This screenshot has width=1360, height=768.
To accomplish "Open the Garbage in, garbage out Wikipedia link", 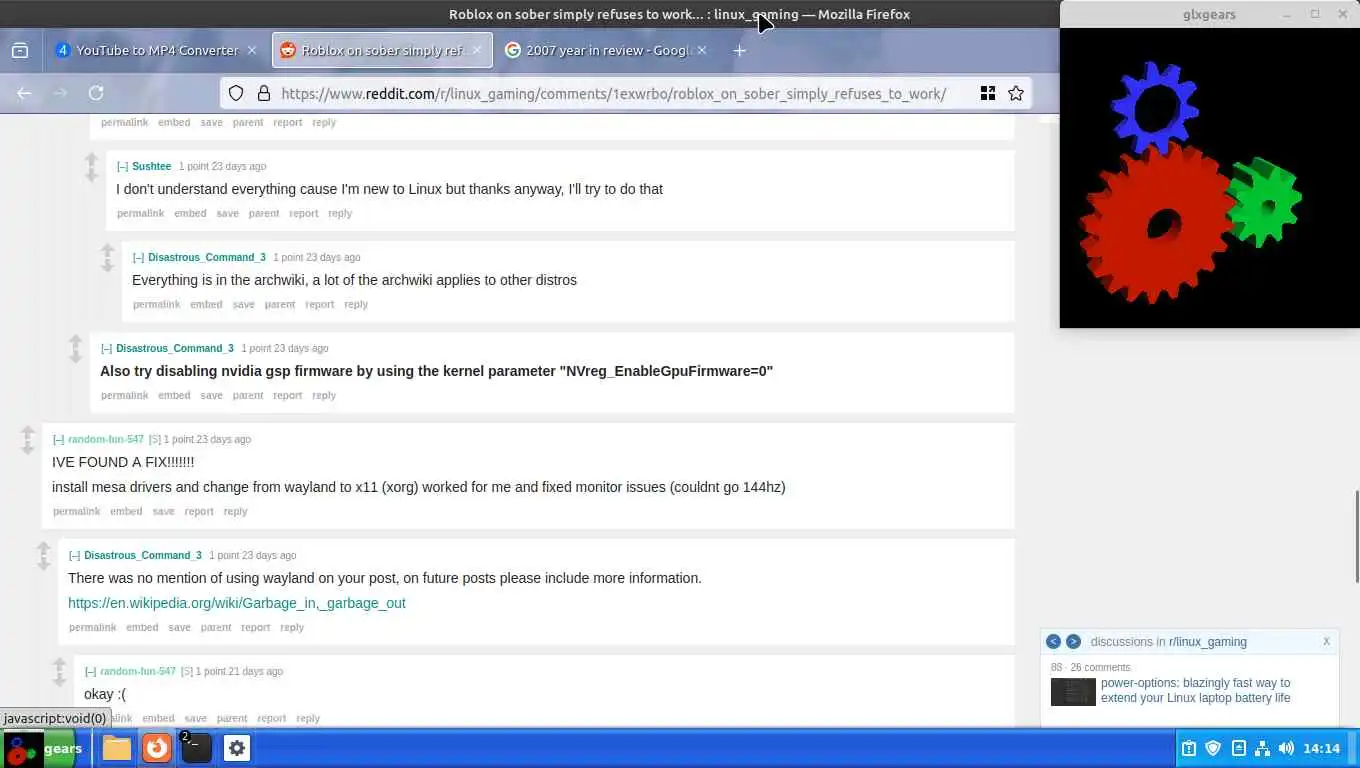I will [x=237, y=603].
